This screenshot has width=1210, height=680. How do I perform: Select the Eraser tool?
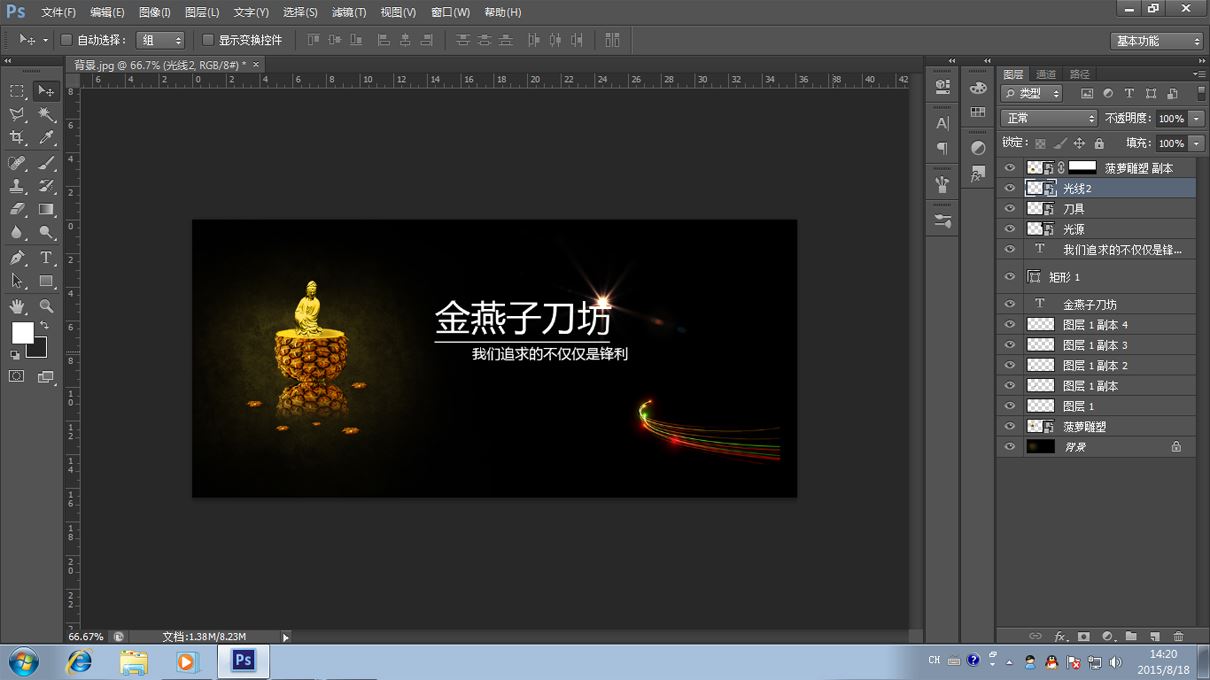[17, 210]
